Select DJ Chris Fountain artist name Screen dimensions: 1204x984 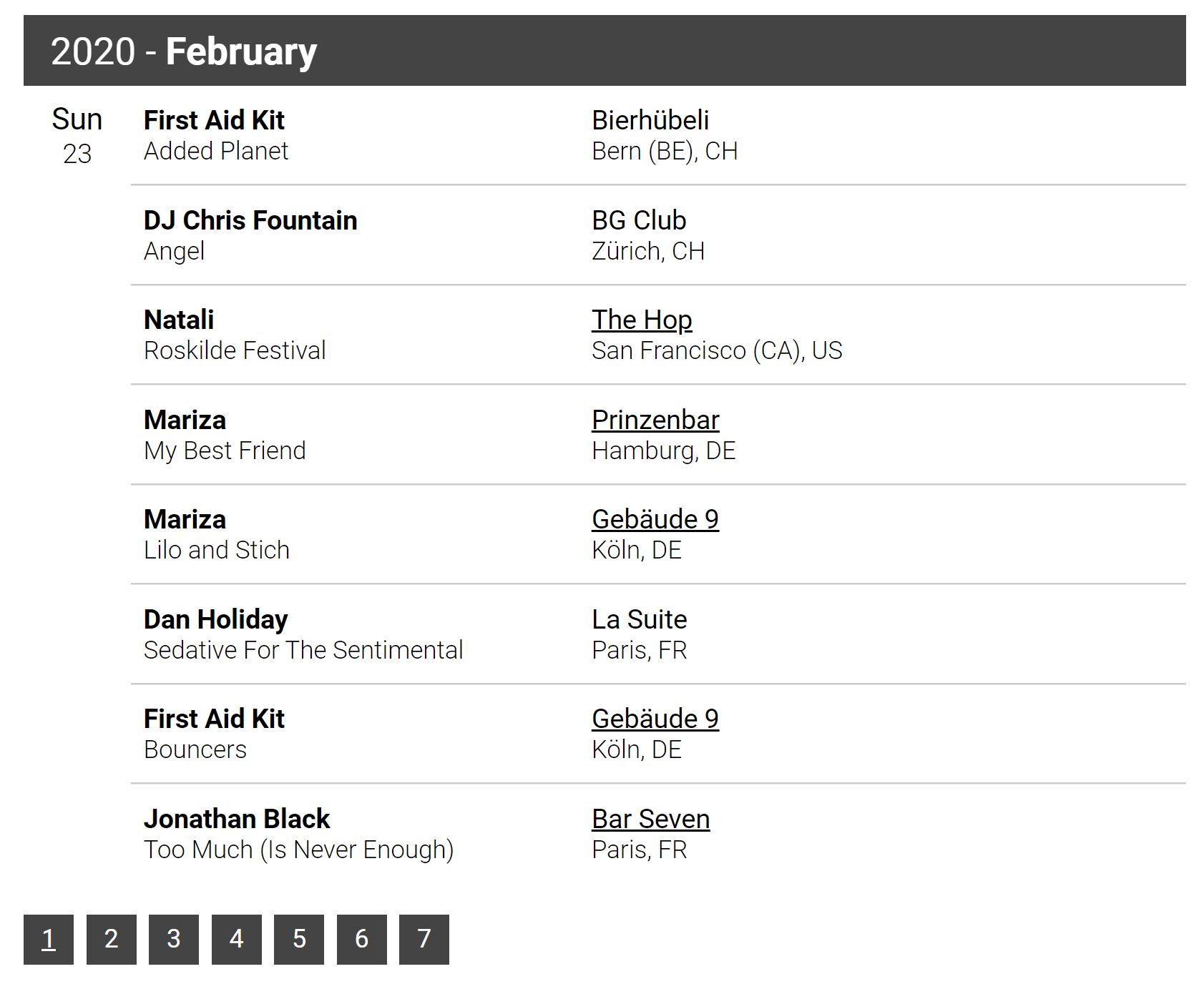250,220
